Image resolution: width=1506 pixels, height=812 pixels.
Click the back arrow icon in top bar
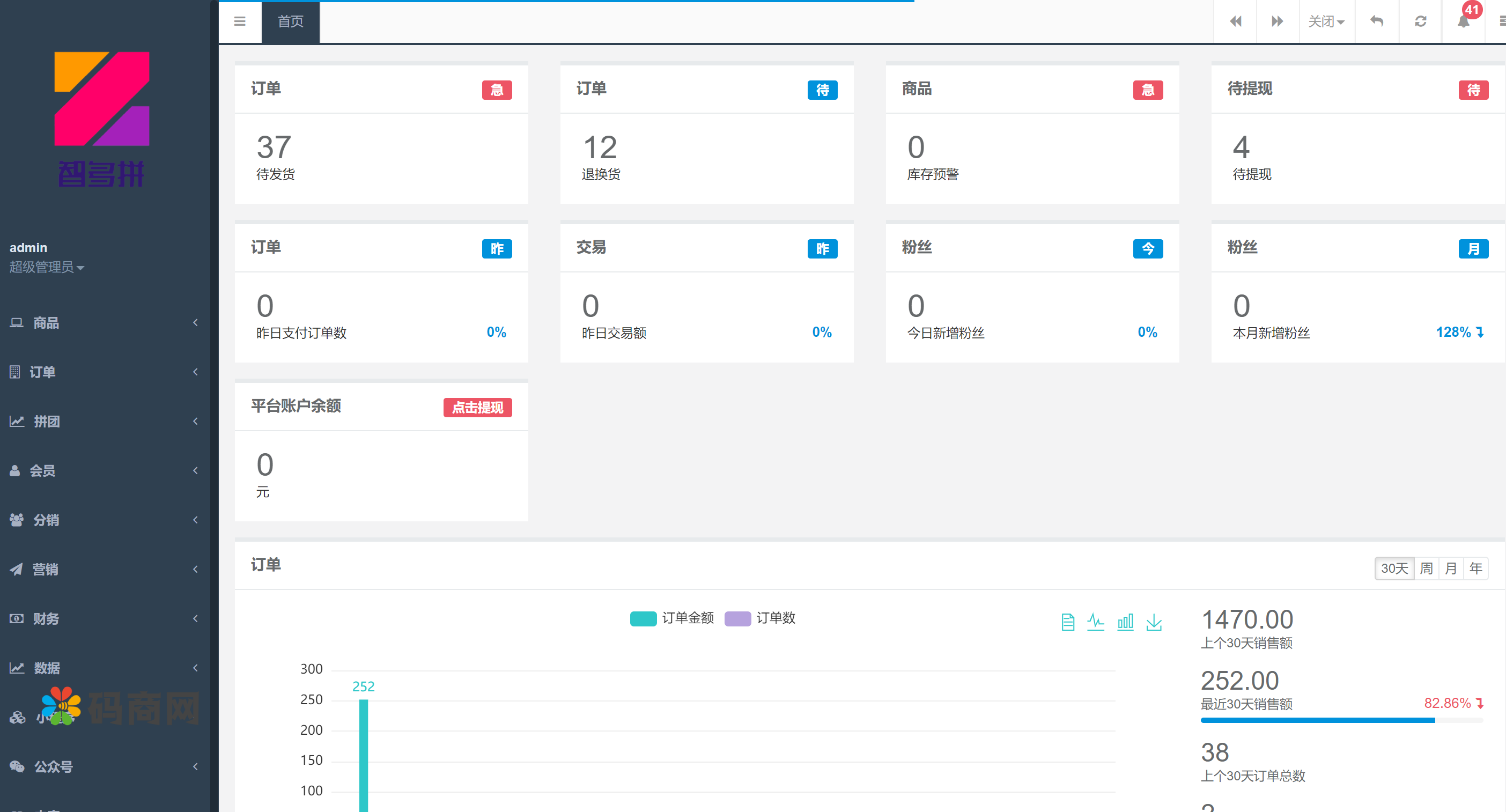tap(1377, 21)
